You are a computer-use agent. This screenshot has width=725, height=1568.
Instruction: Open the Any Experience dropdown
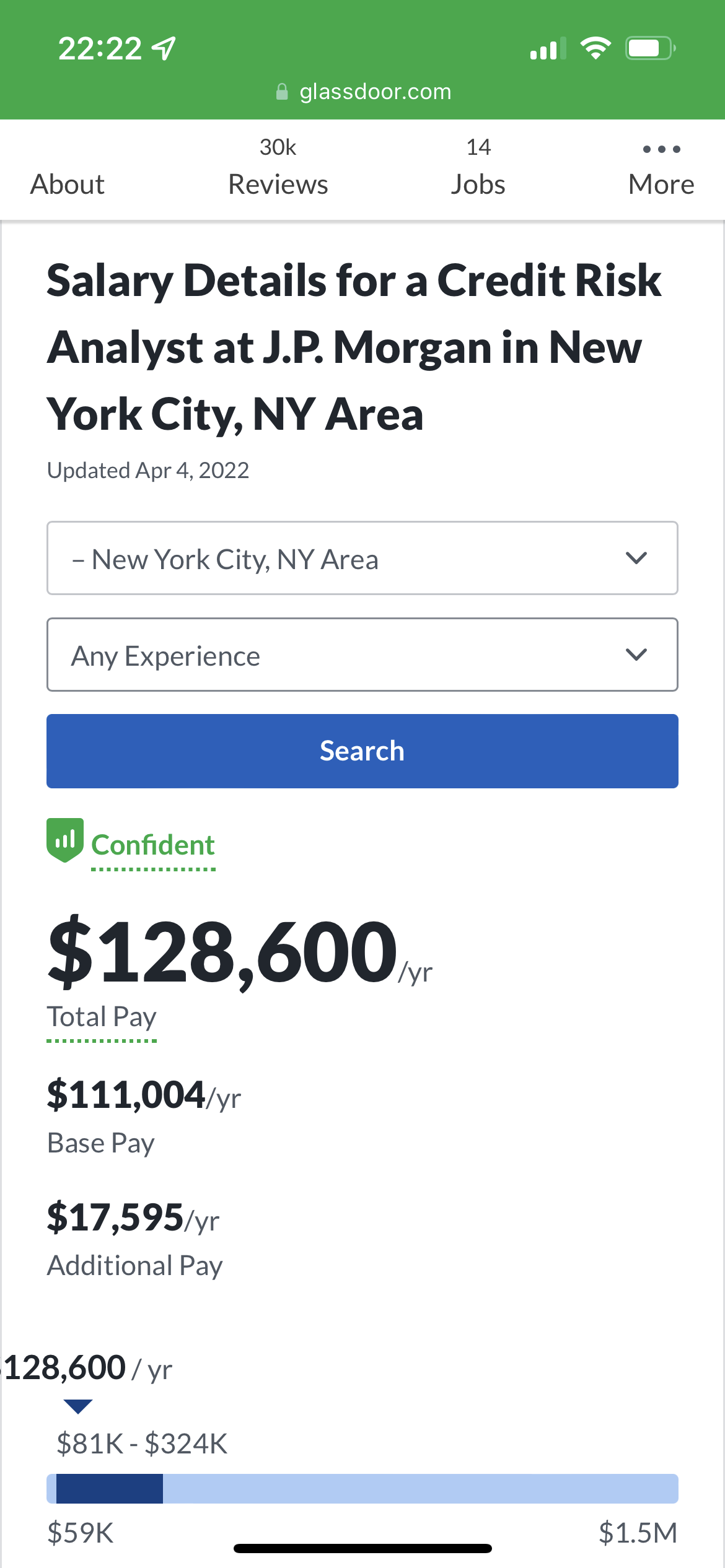[347, 655]
